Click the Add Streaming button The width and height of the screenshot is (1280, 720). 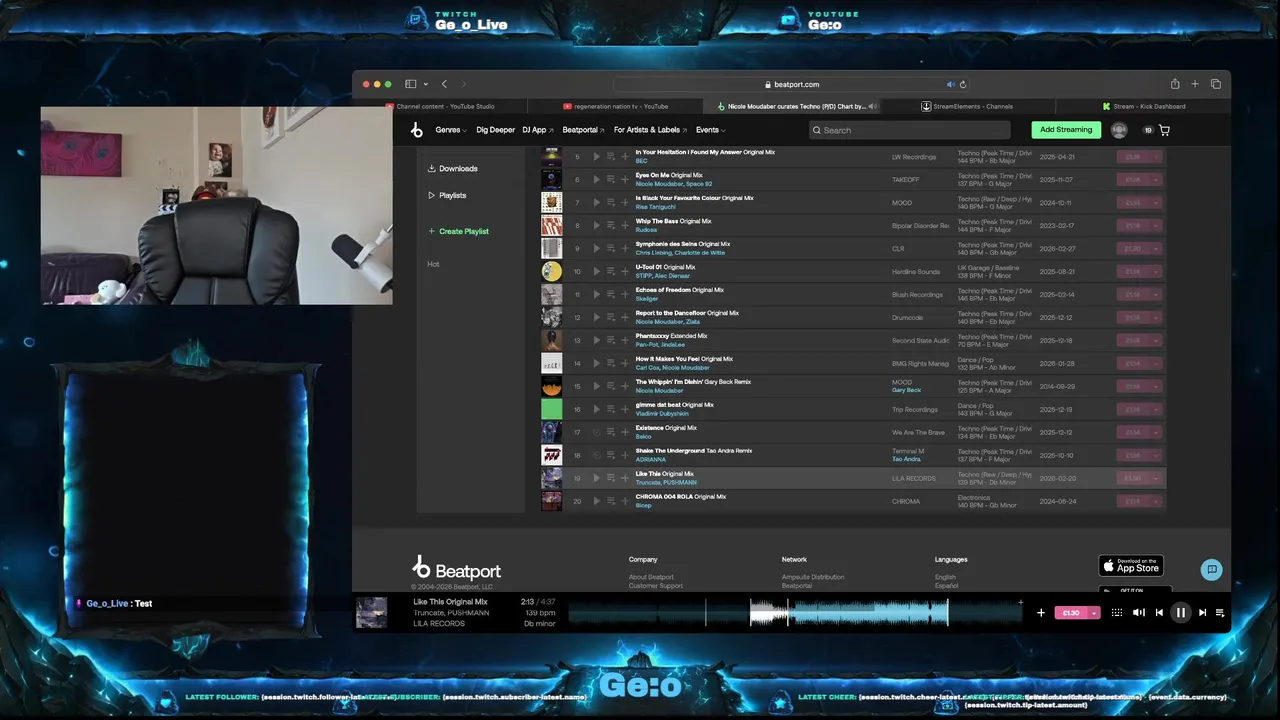click(x=1066, y=130)
